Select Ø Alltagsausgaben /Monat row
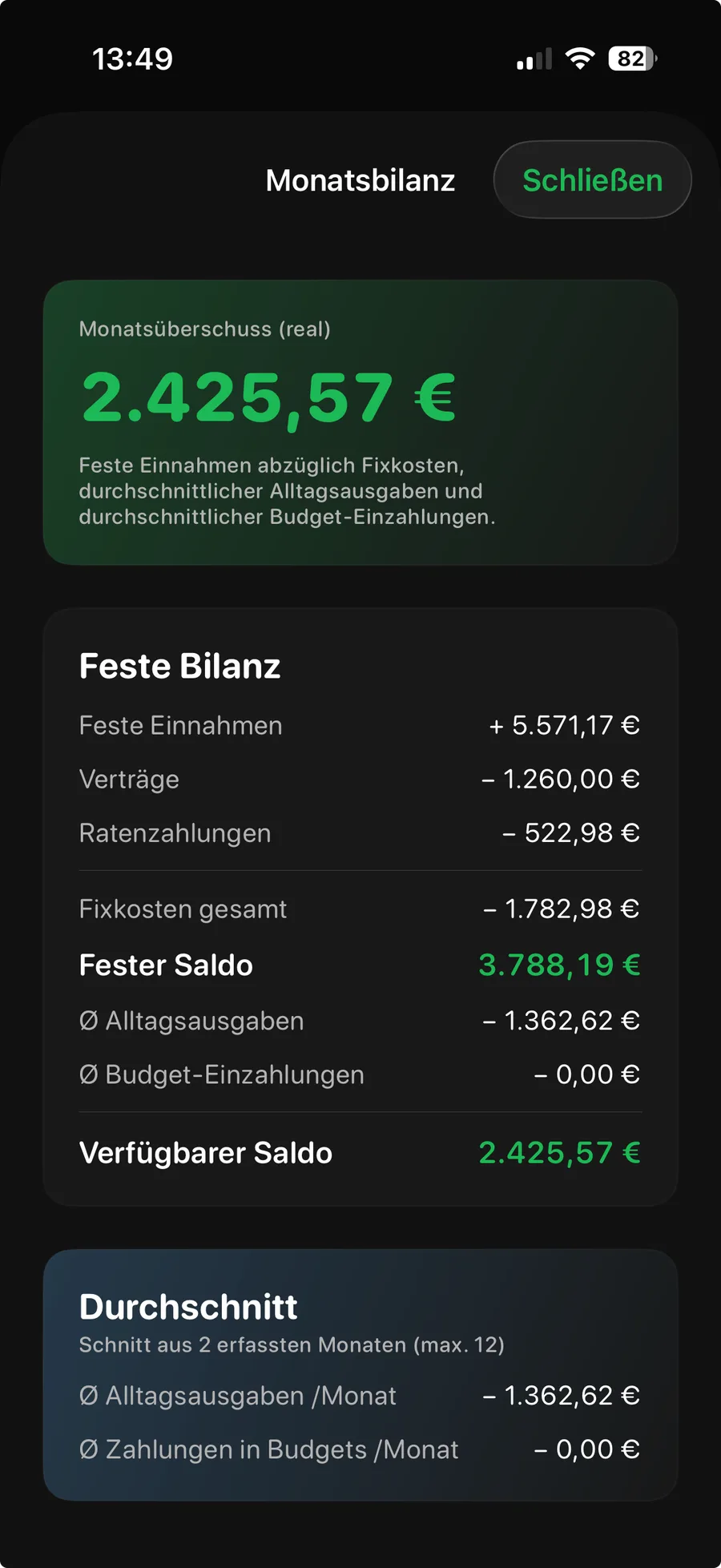Viewport: 721px width, 1568px height. pyautogui.click(x=360, y=1396)
